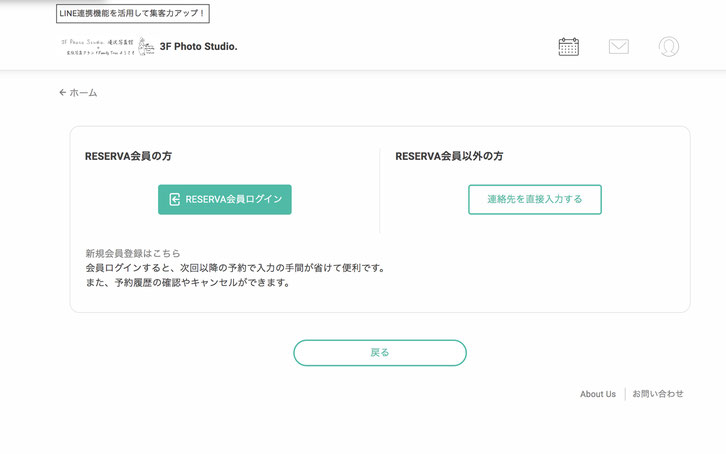Open 新規会員登録はこちら registration link
The height and width of the screenshot is (454, 726).
133,253
